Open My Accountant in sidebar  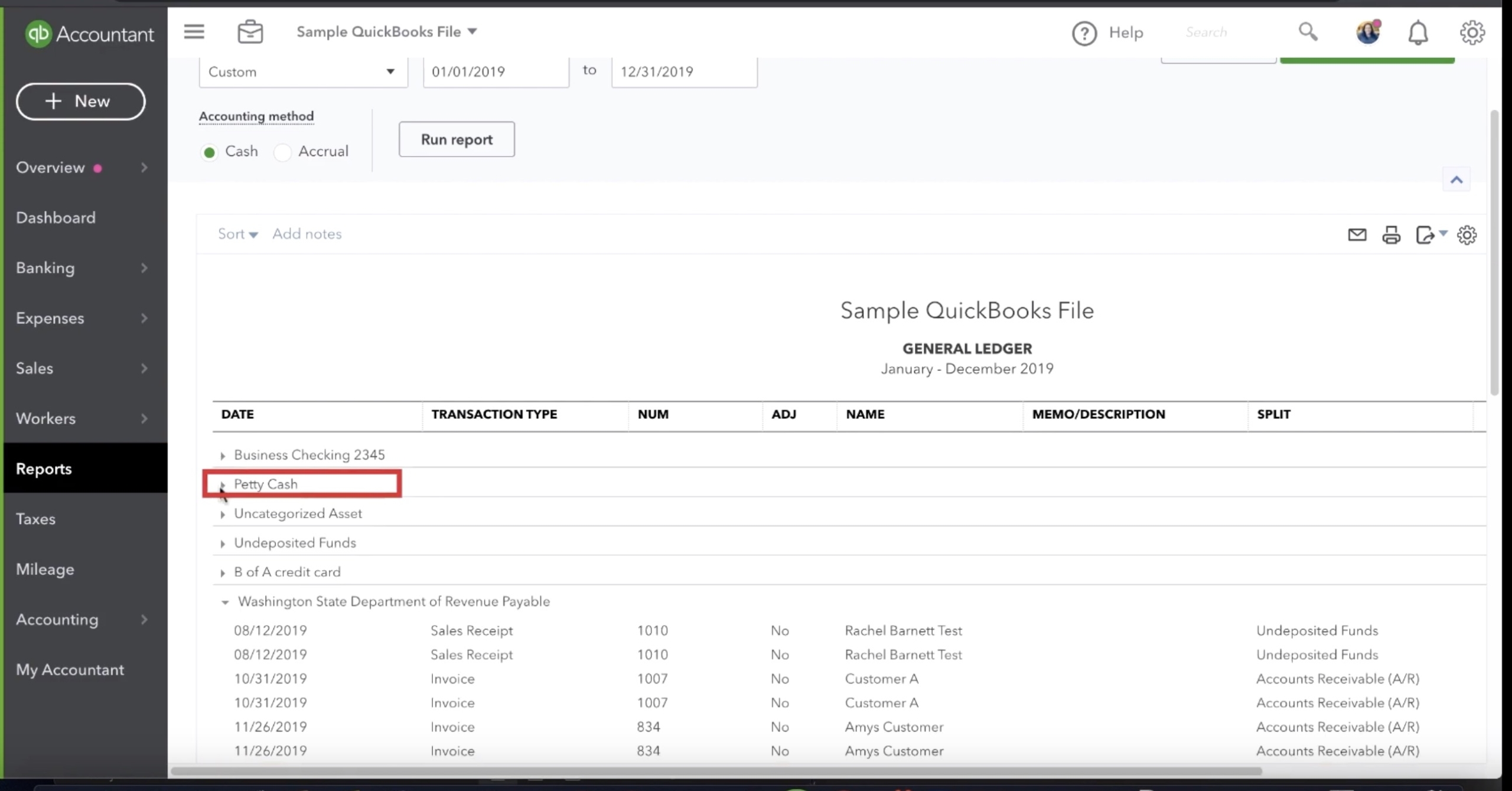pos(85,670)
